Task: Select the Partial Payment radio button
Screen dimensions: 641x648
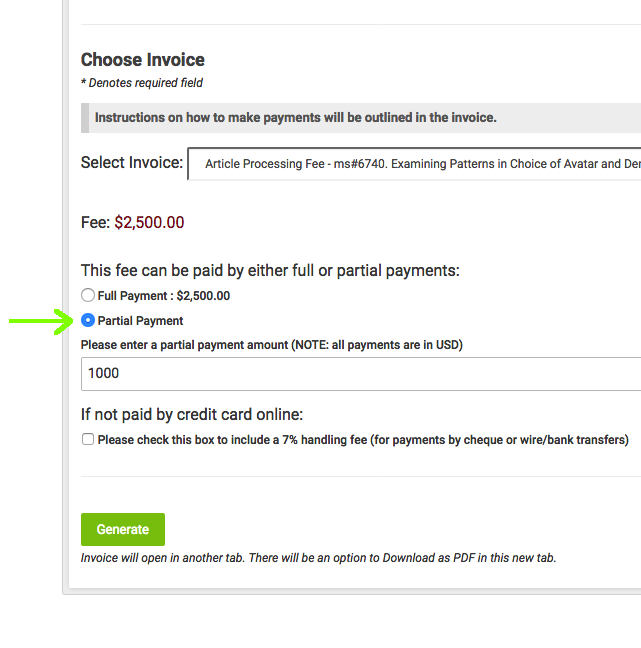Action: click(x=88, y=321)
